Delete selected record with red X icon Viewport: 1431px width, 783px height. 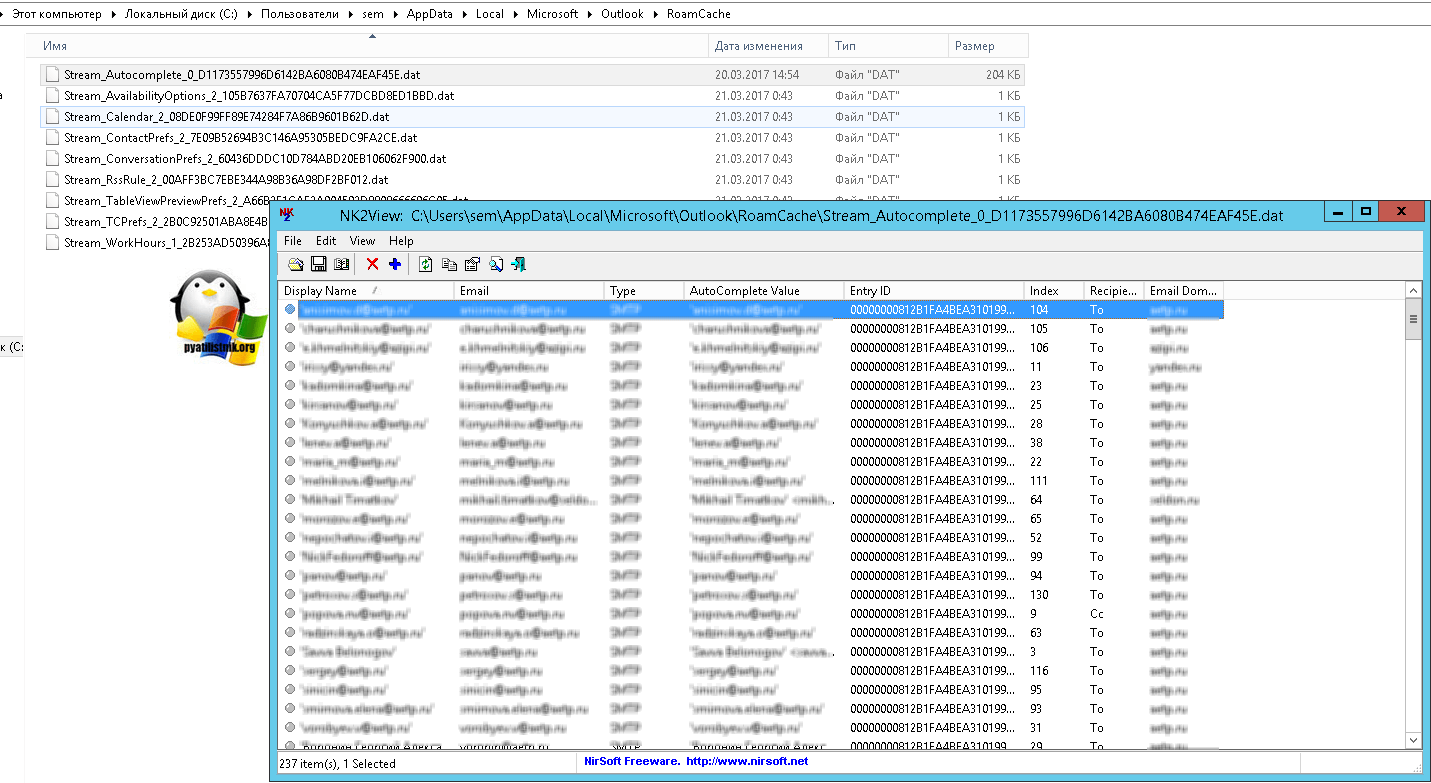[x=372, y=264]
